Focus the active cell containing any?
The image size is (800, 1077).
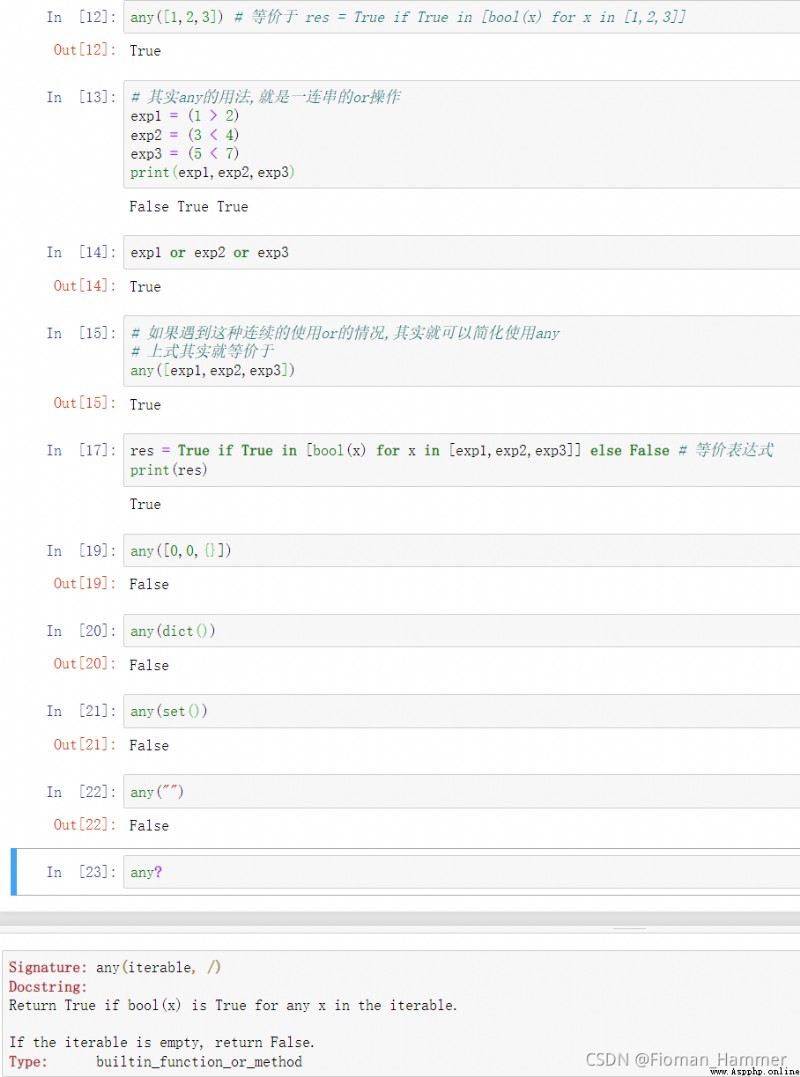(461, 872)
